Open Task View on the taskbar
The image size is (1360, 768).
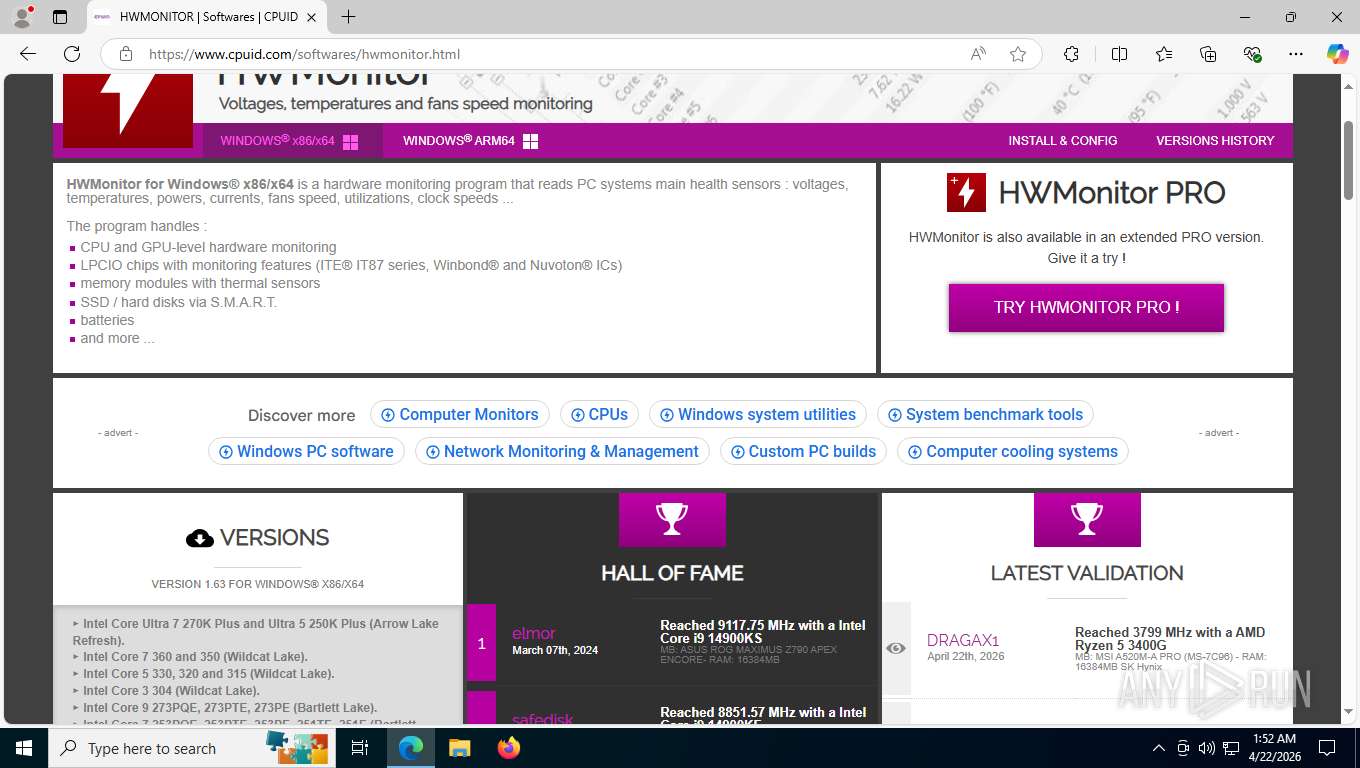click(x=360, y=748)
